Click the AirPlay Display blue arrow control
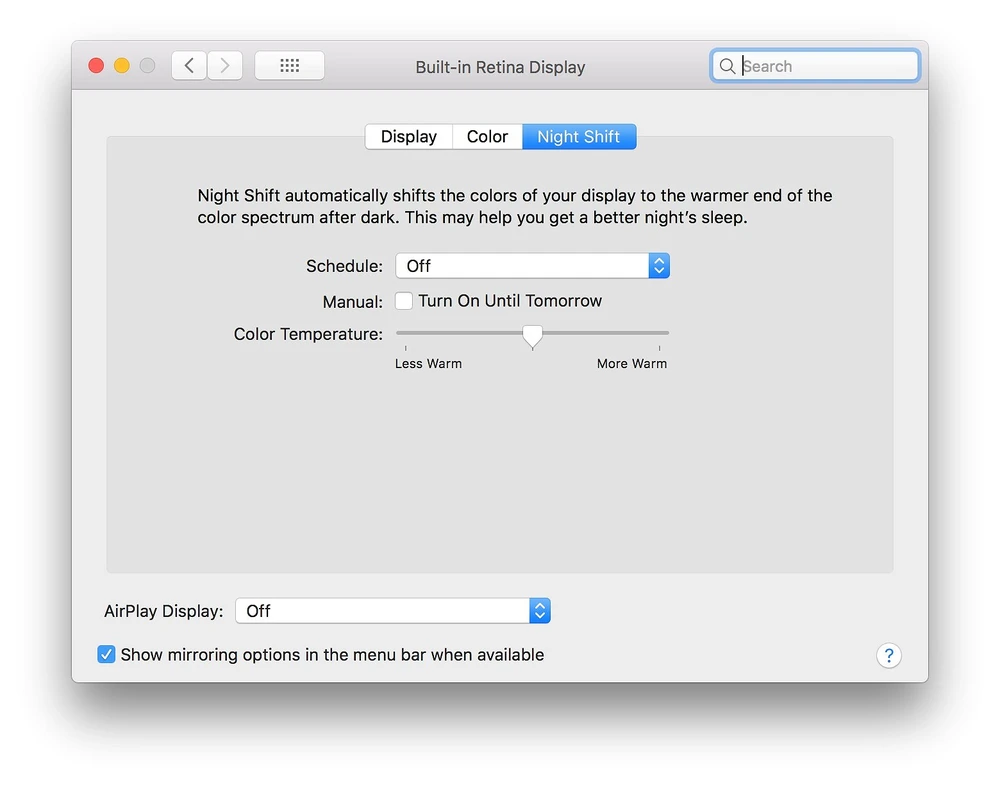The height and width of the screenshot is (785, 1000). [540, 611]
